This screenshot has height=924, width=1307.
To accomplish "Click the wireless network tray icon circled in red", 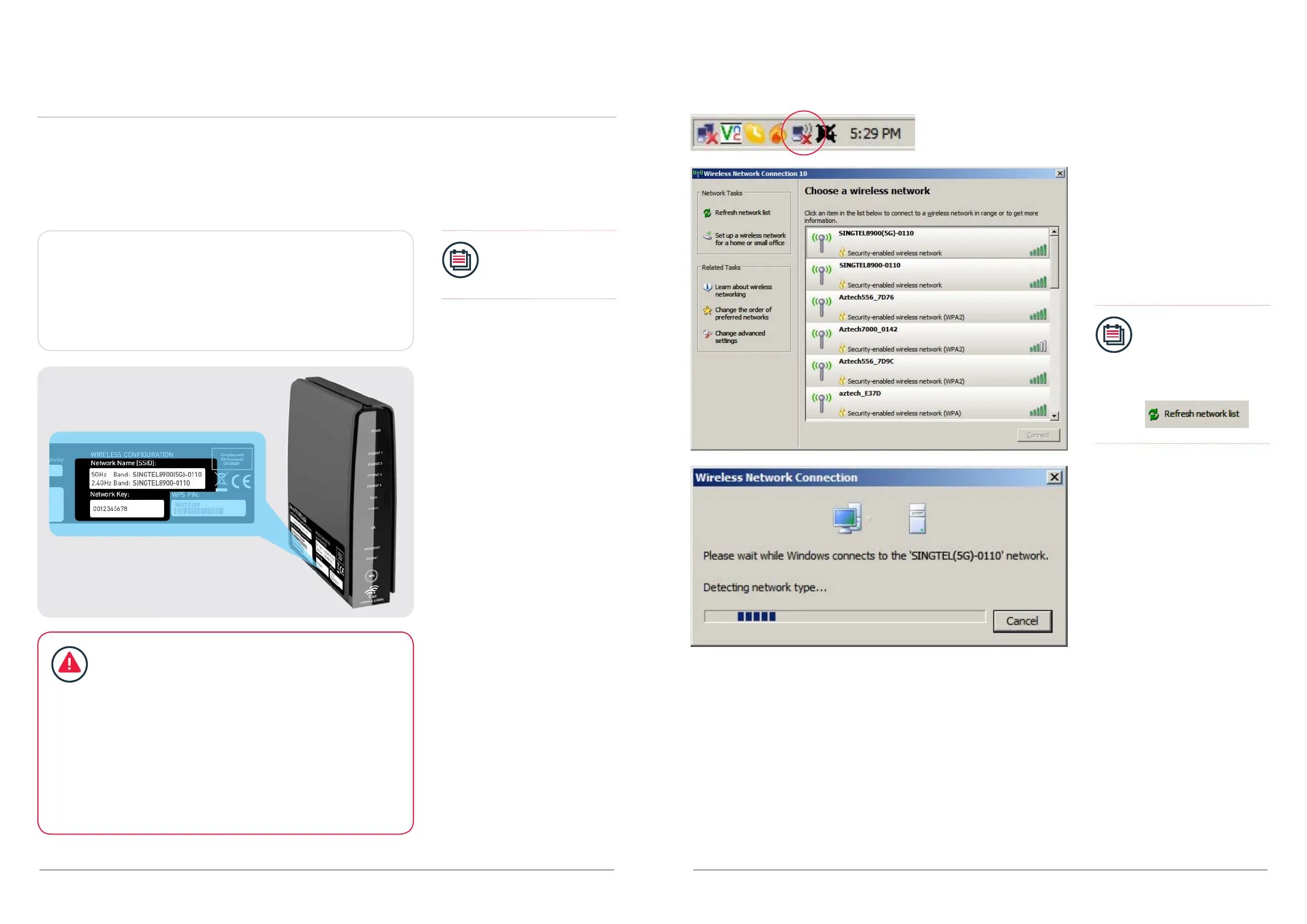I will (x=802, y=134).
